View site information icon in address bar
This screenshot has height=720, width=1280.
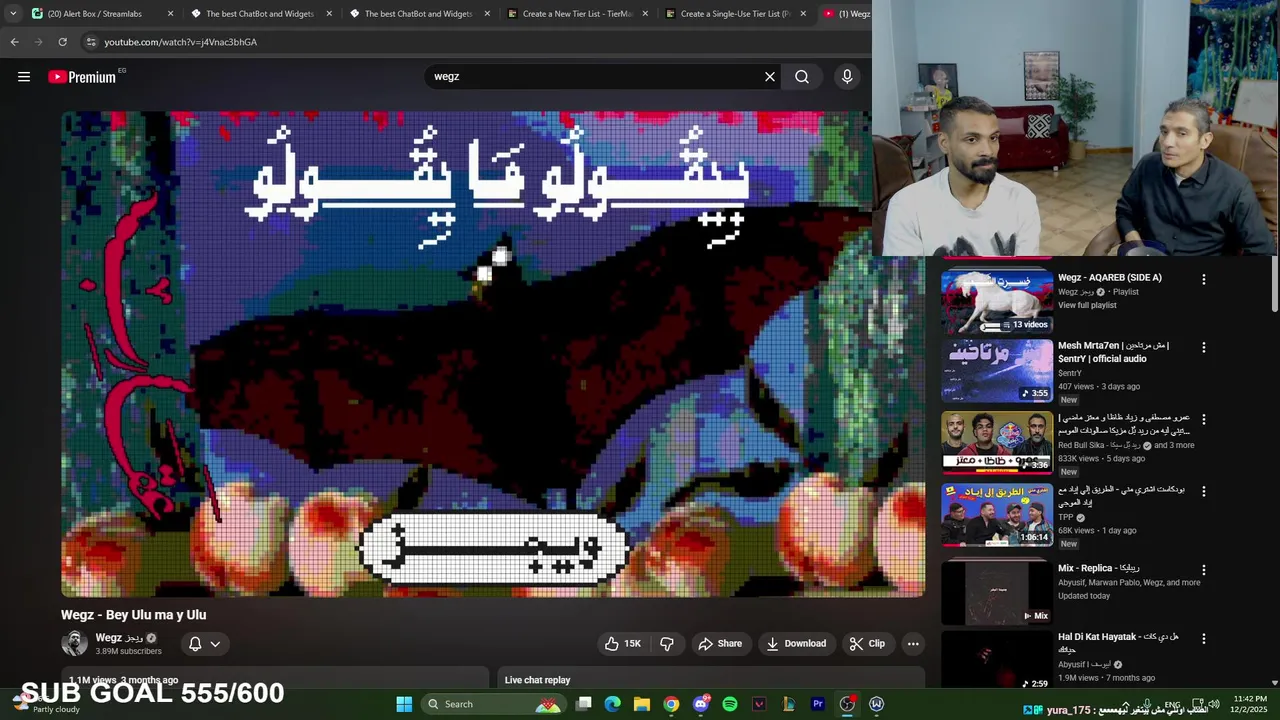pos(91,42)
